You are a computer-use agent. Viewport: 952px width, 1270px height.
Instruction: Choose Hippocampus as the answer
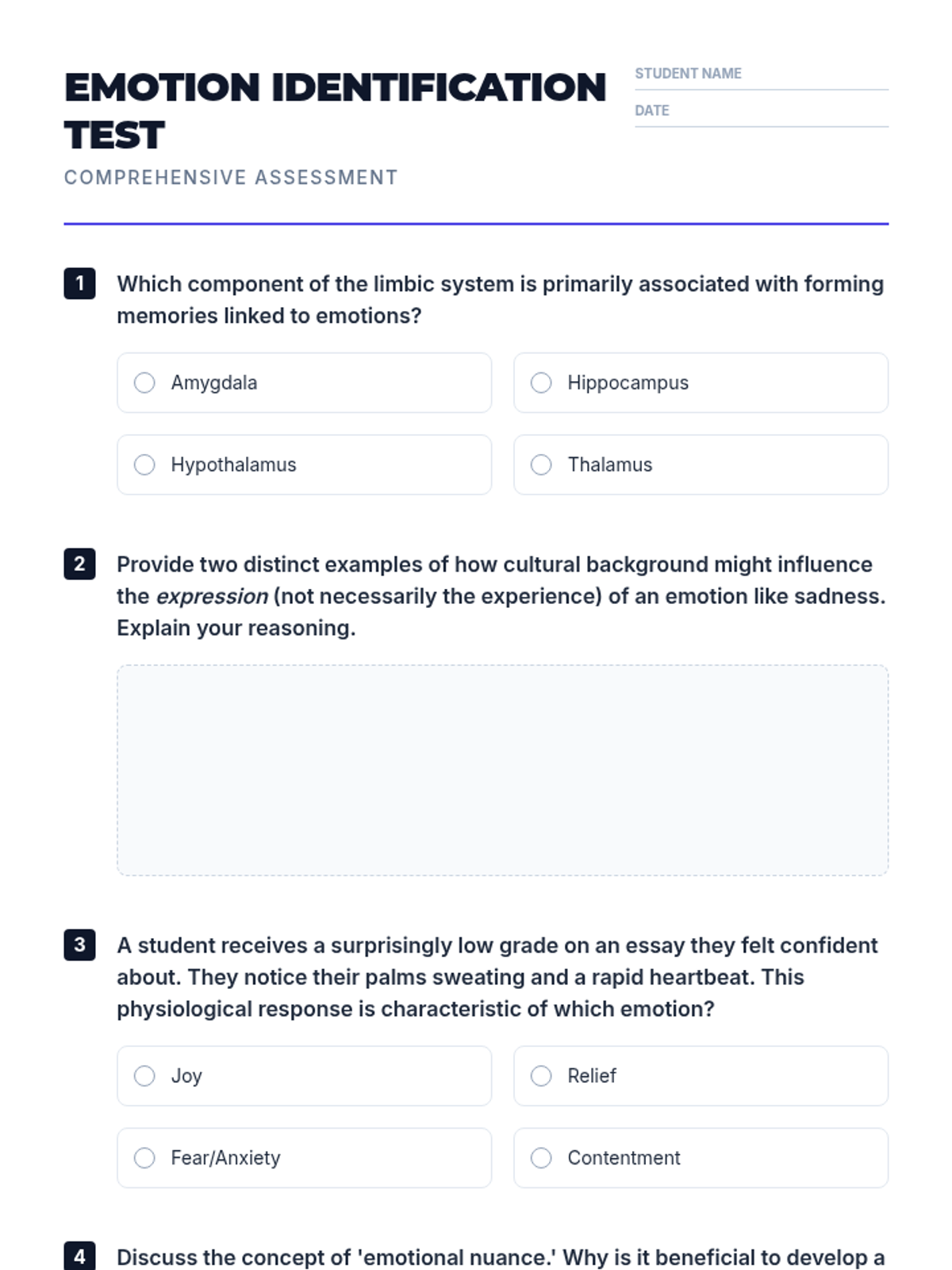(x=541, y=383)
